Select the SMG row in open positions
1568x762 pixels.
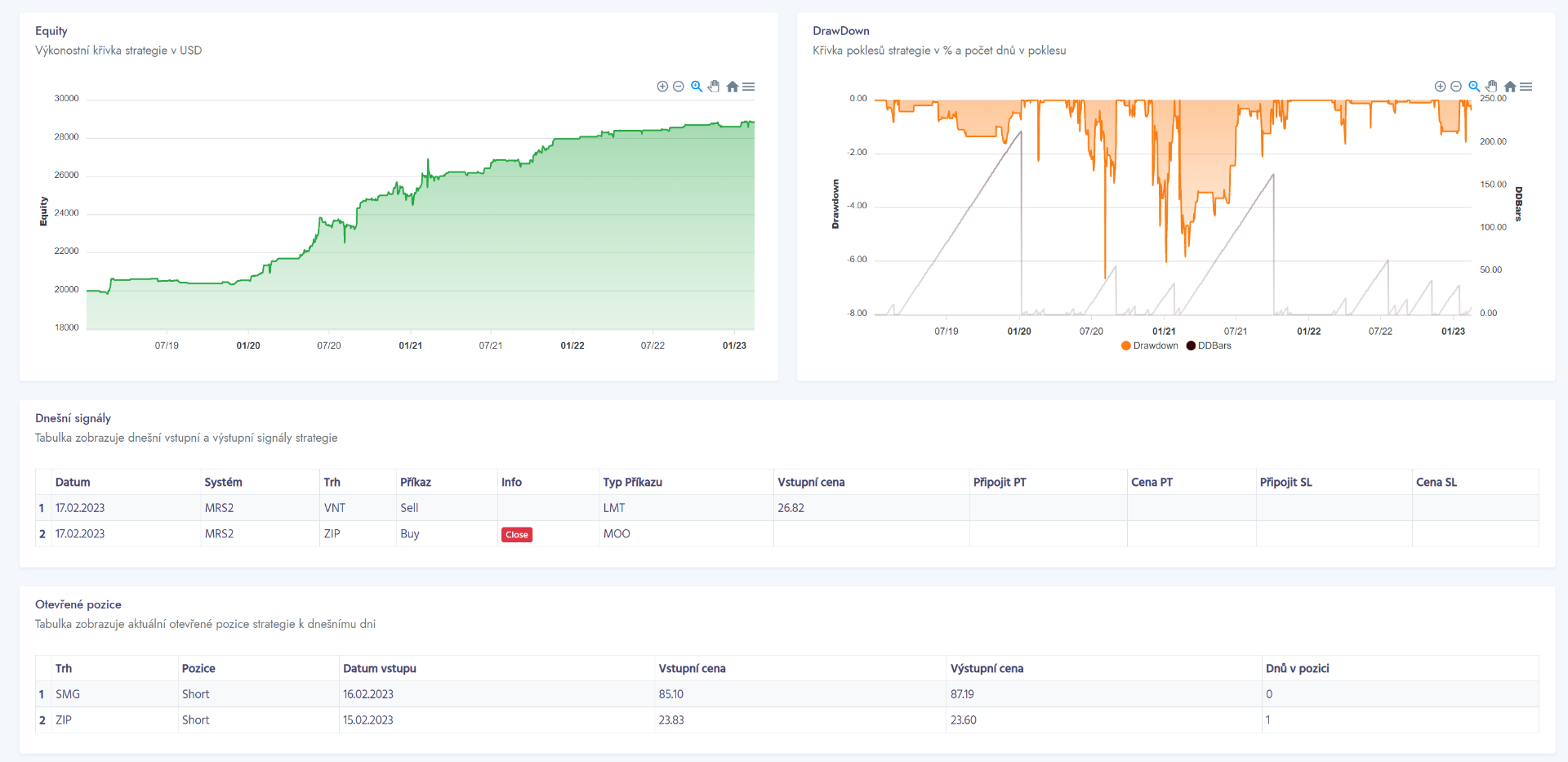click(x=68, y=694)
